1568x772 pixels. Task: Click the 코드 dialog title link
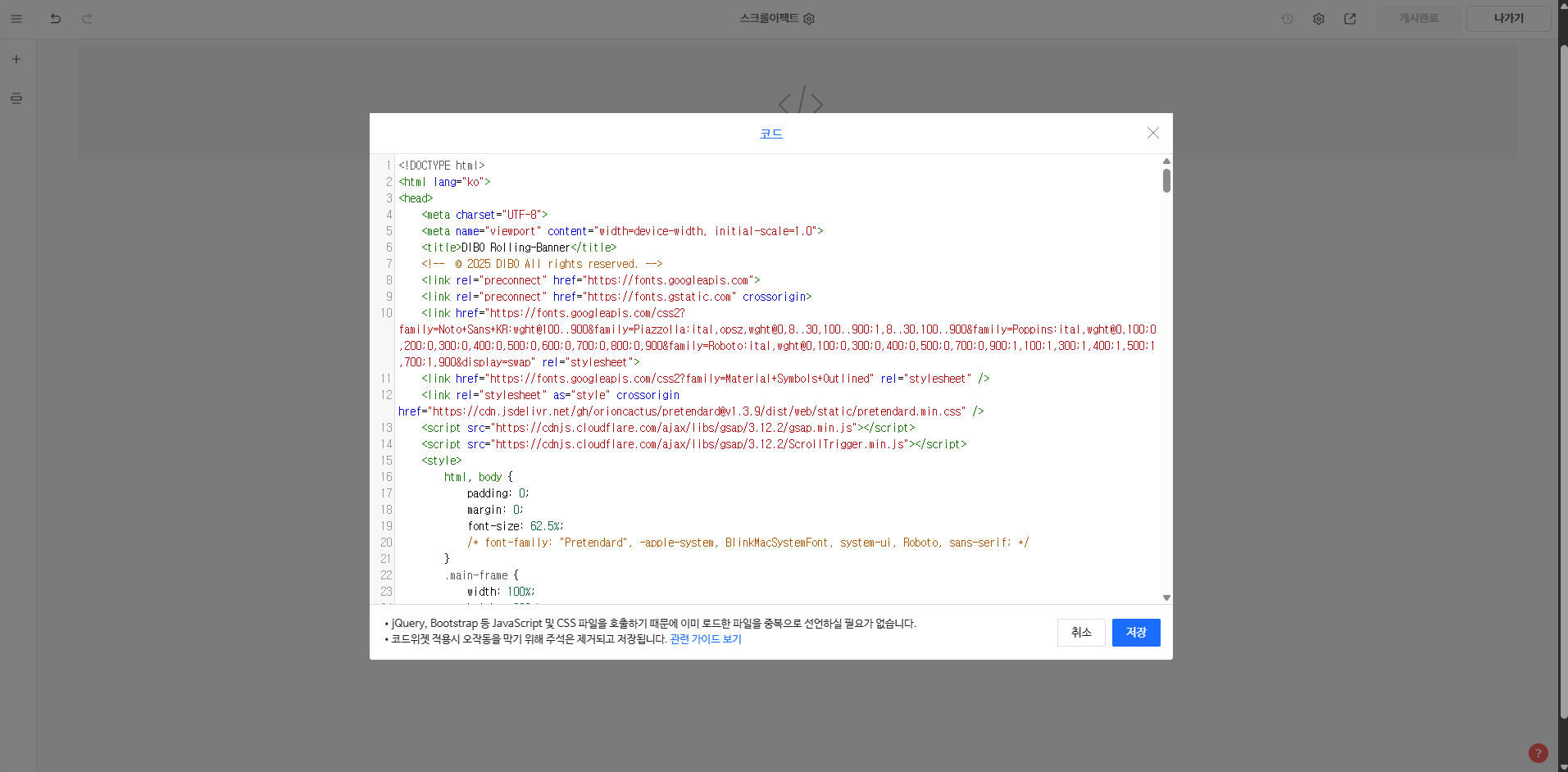(x=771, y=134)
